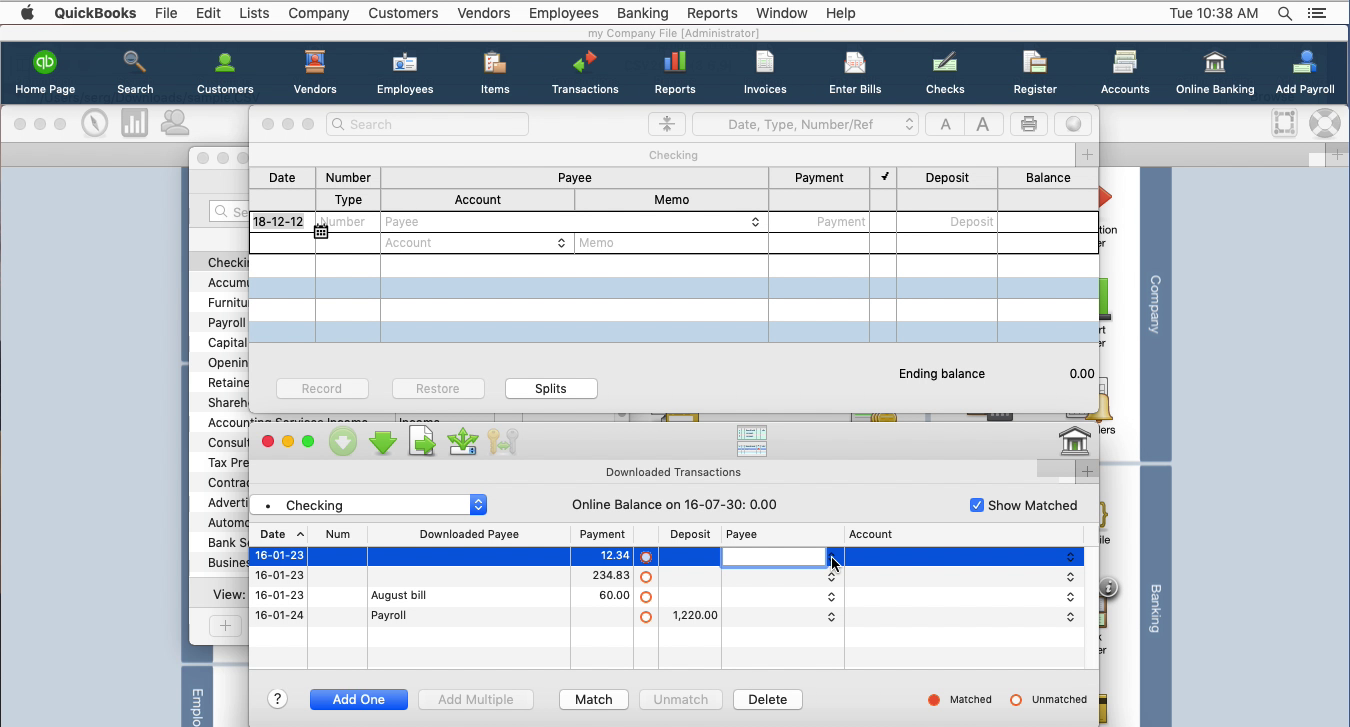The width and height of the screenshot is (1350, 727).
Task: Open the Company menu
Action: click(318, 13)
